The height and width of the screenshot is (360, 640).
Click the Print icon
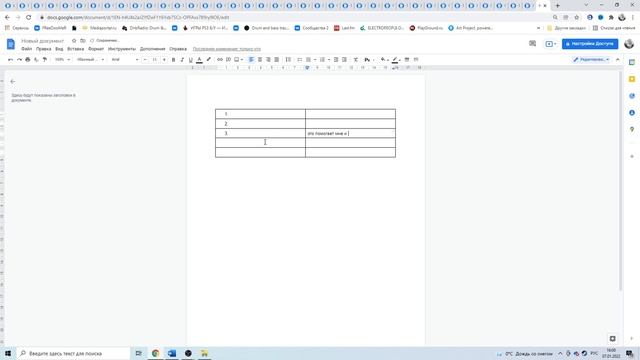pos(28,60)
